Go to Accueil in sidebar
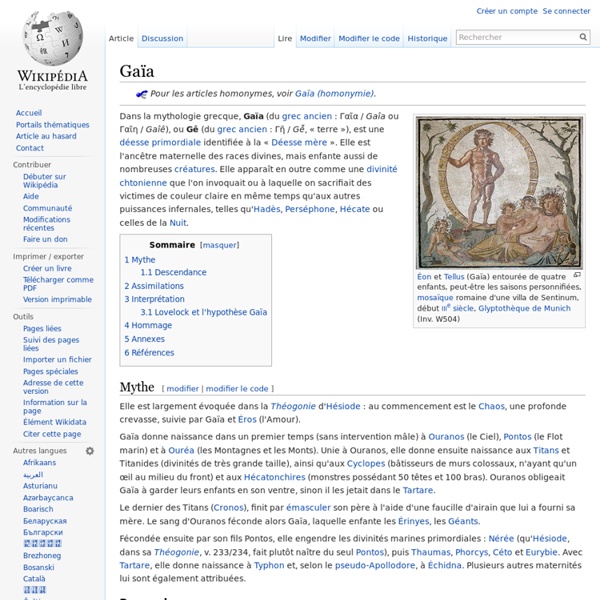 point(29,113)
